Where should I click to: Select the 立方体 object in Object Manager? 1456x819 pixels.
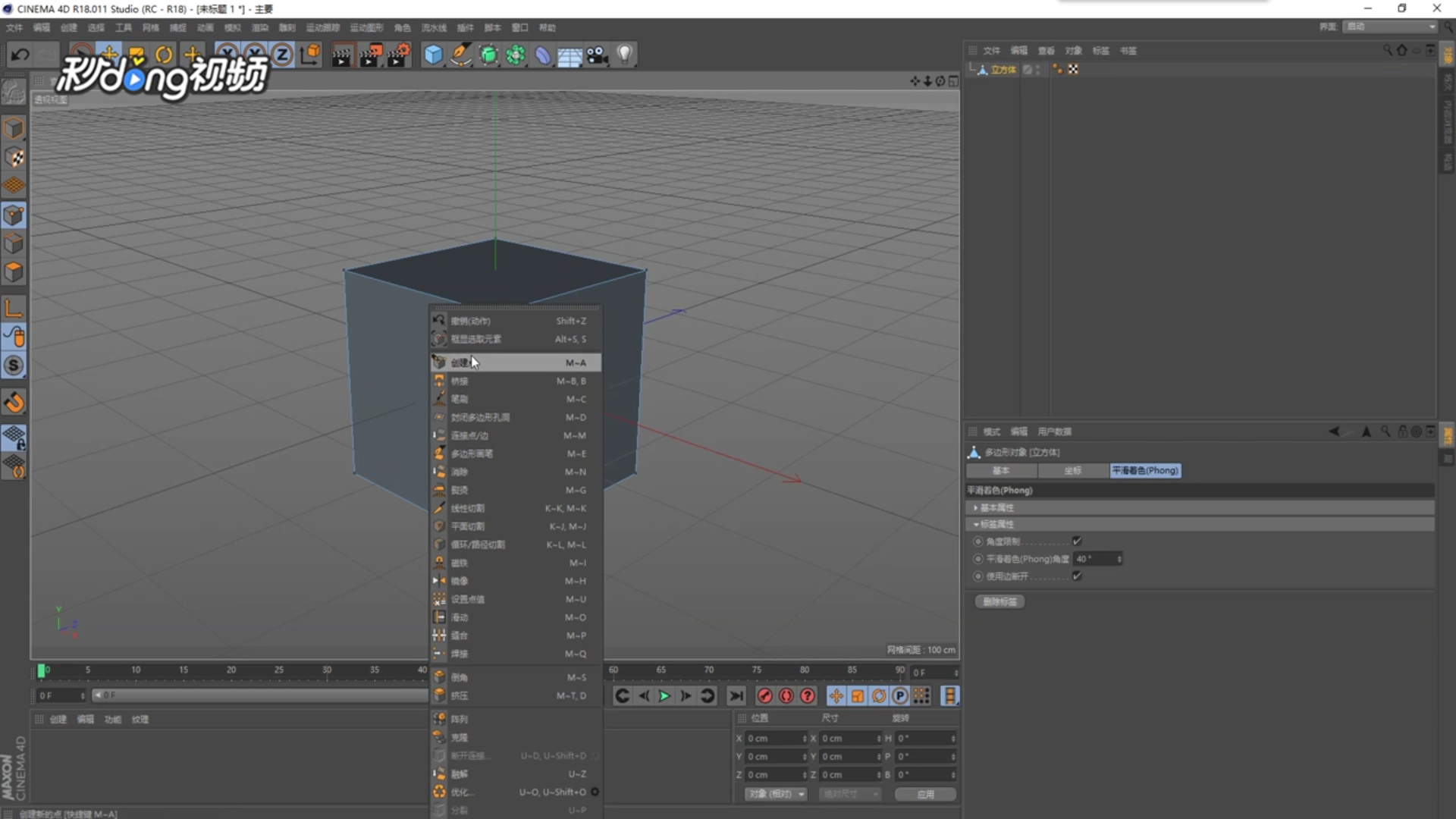(x=1003, y=69)
